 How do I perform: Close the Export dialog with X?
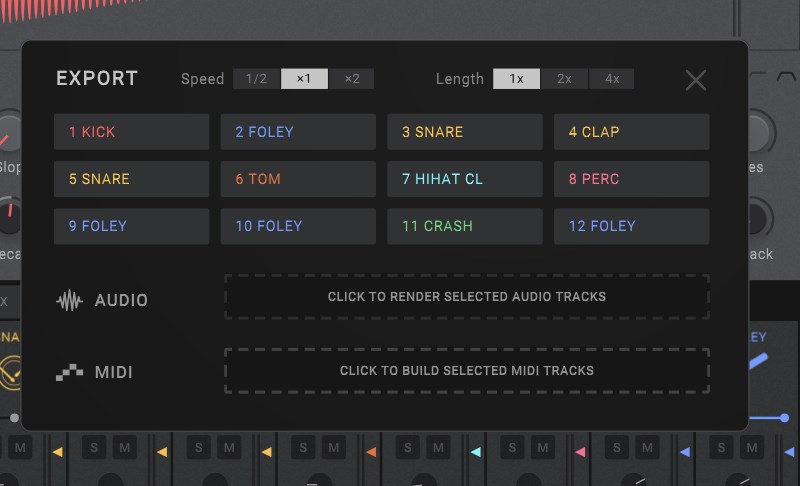[x=696, y=81]
